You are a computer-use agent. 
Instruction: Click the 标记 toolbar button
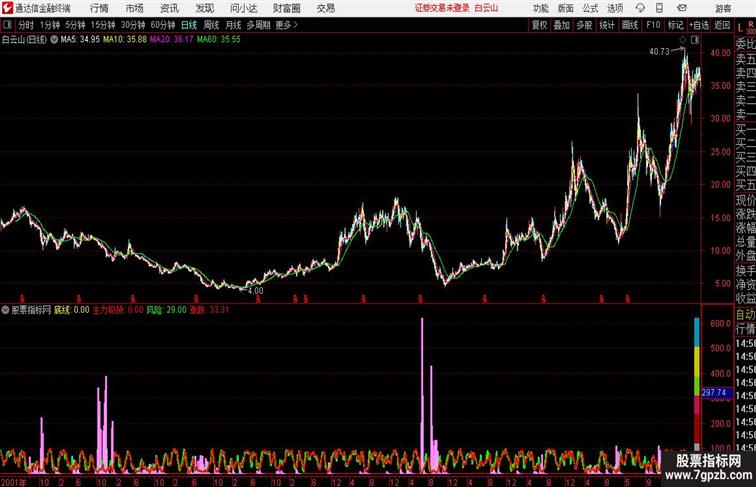[x=675, y=25]
